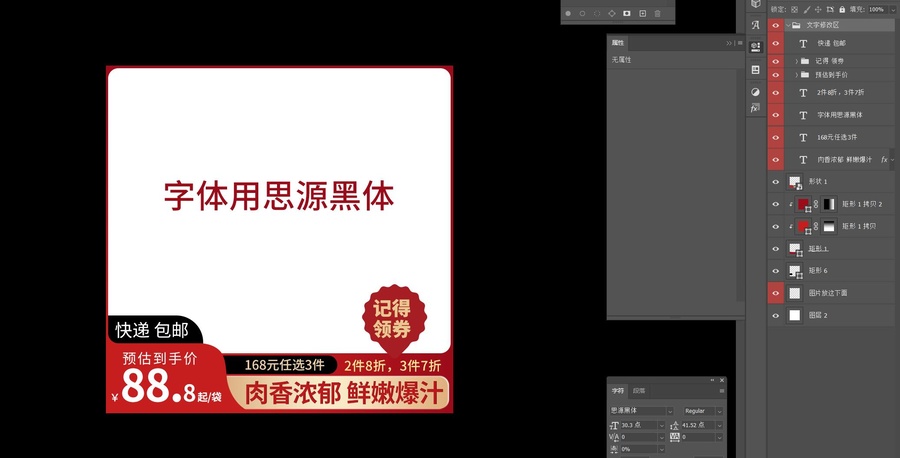Expand the 预估到手价 group
The height and width of the screenshot is (458, 900).
tap(797, 75)
